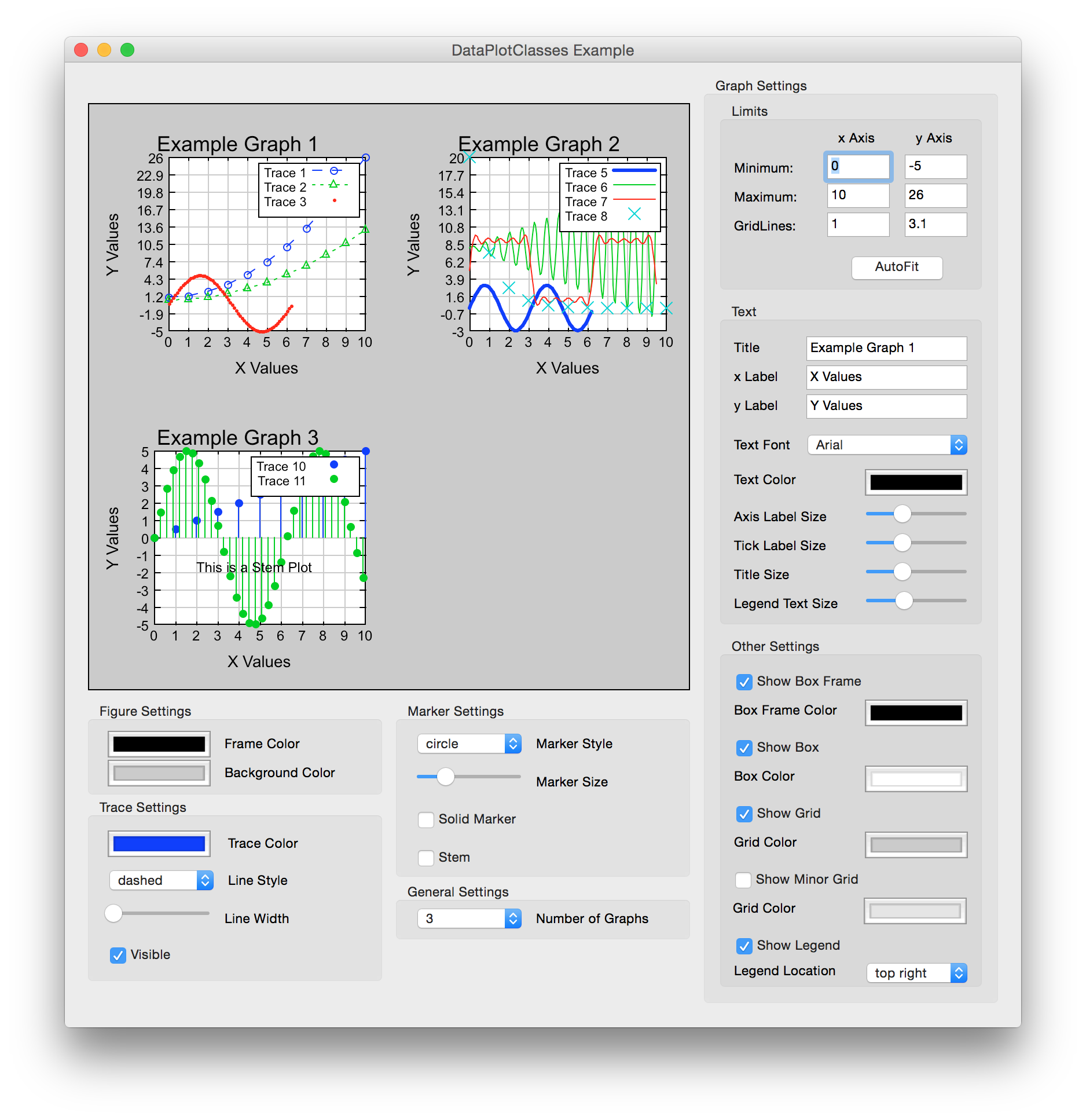The image size is (1086, 1120).
Task: Toggle the Show Box Frame checkbox
Action: click(744, 682)
